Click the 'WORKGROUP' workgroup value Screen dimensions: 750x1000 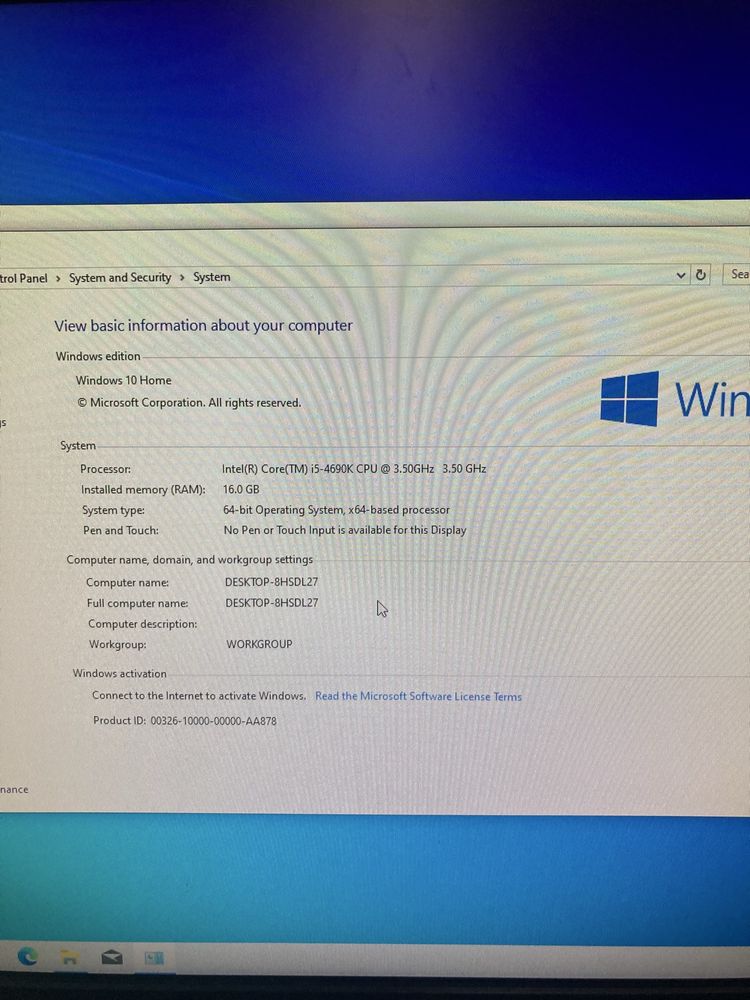(x=260, y=644)
